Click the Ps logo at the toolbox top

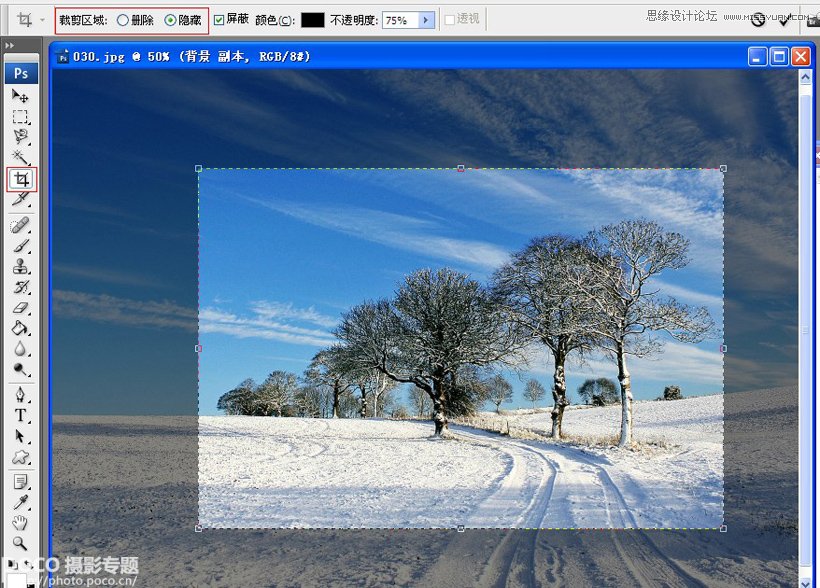pyautogui.click(x=20, y=72)
